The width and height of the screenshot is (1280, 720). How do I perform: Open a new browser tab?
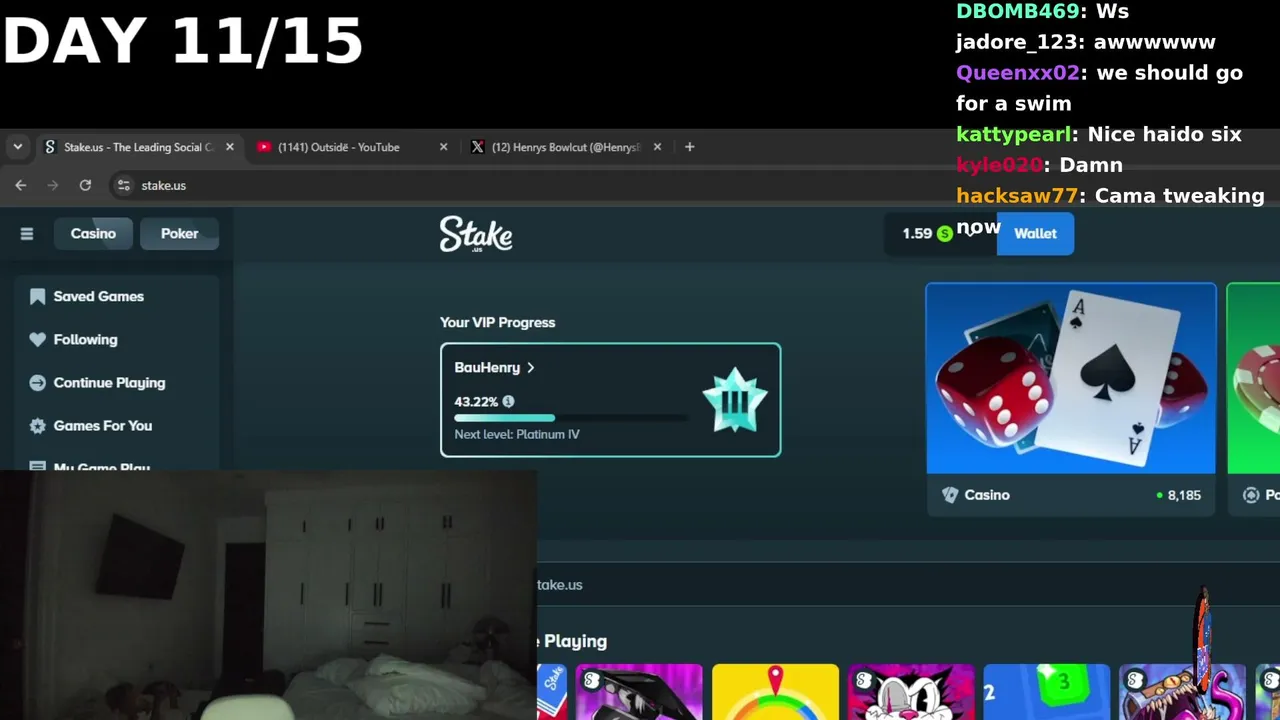point(689,147)
